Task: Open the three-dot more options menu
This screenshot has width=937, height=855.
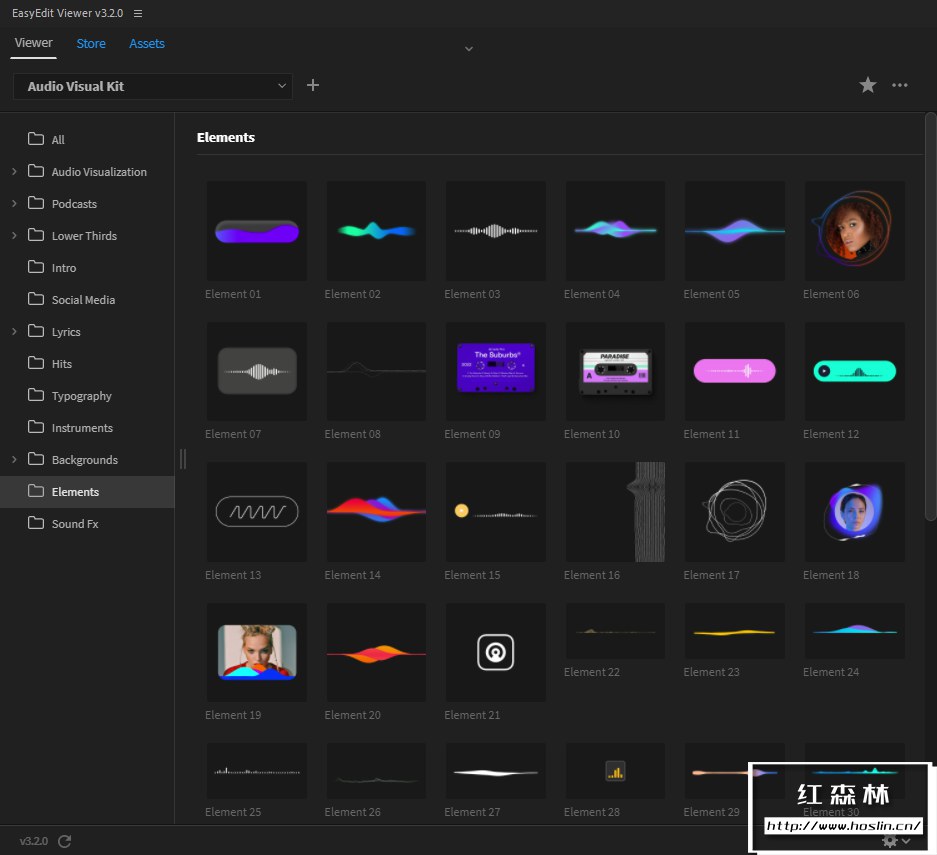Action: point(899,85)
